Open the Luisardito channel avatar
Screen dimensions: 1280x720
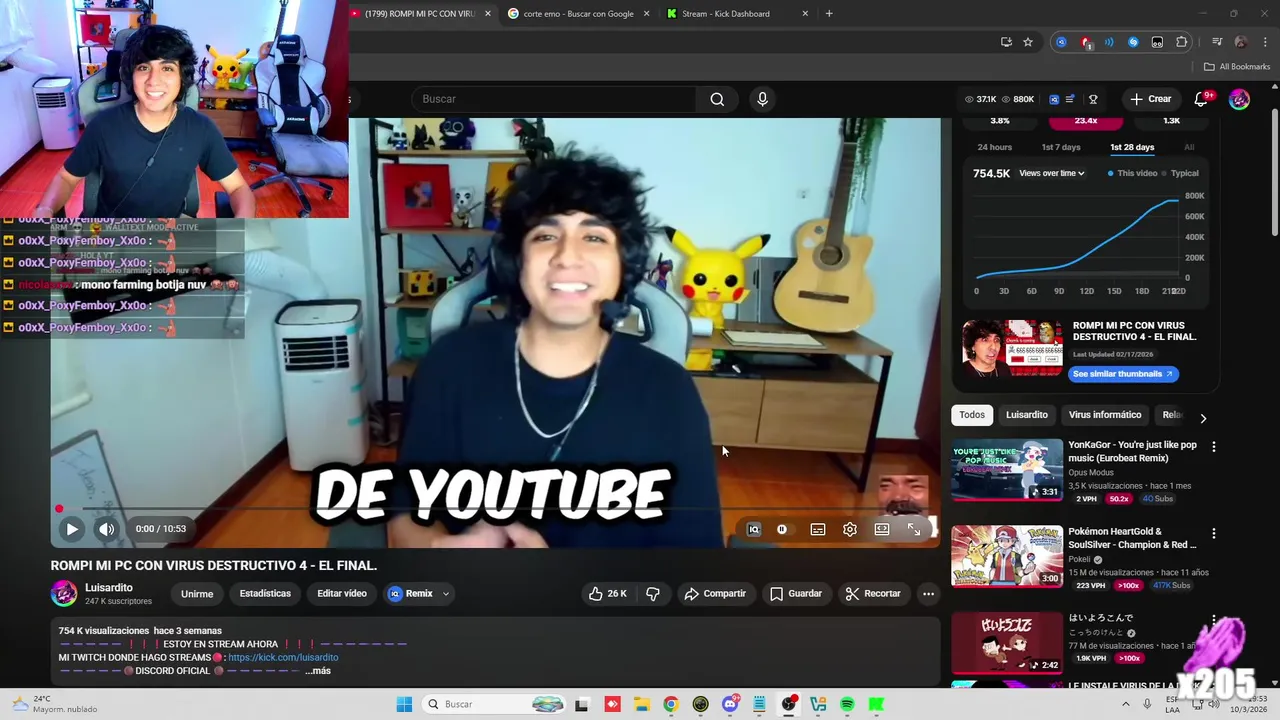(64, 594)
